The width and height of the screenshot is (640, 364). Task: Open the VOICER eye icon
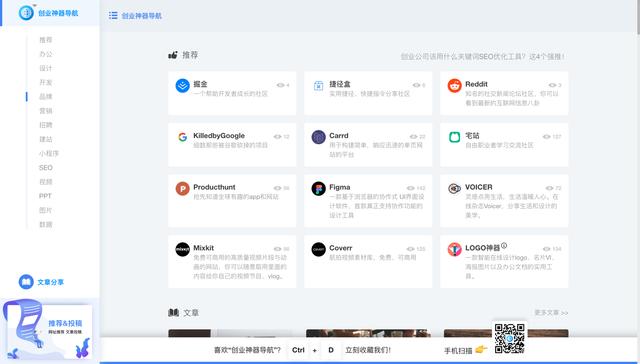(x=454, y=189)
